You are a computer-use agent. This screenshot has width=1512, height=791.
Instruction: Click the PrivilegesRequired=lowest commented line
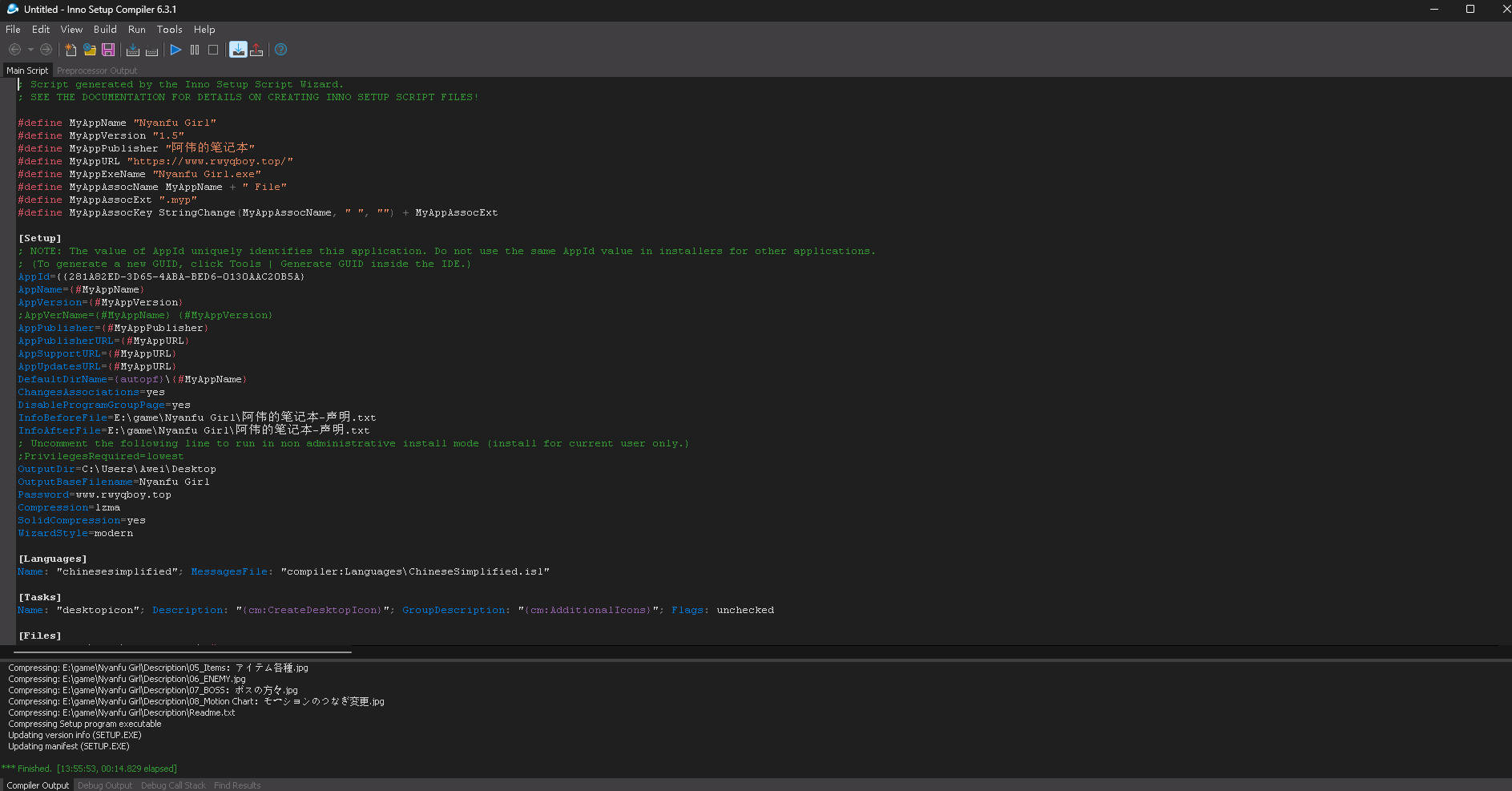(101, 456)
